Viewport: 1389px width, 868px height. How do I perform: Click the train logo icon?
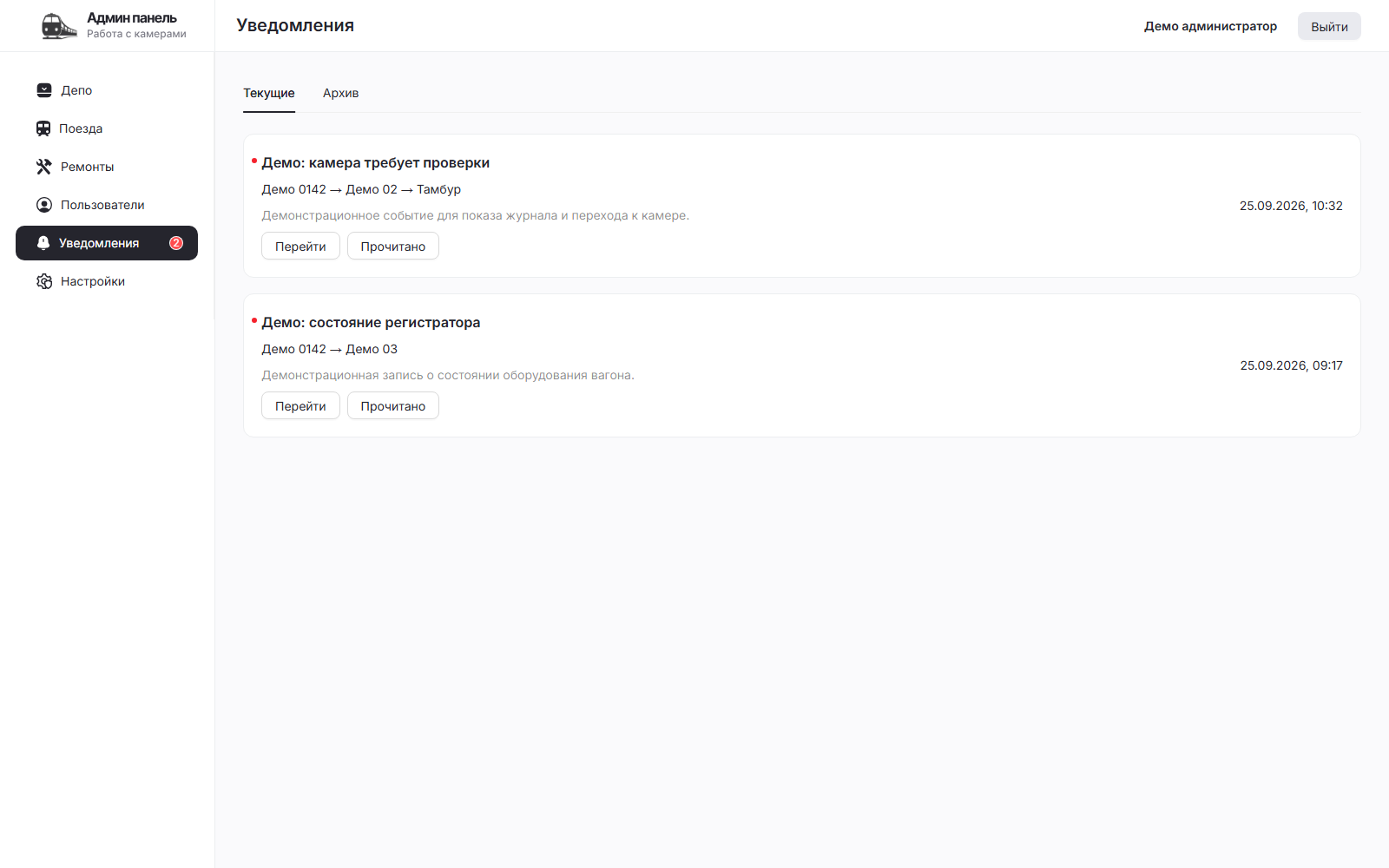(x=59, y=26)
